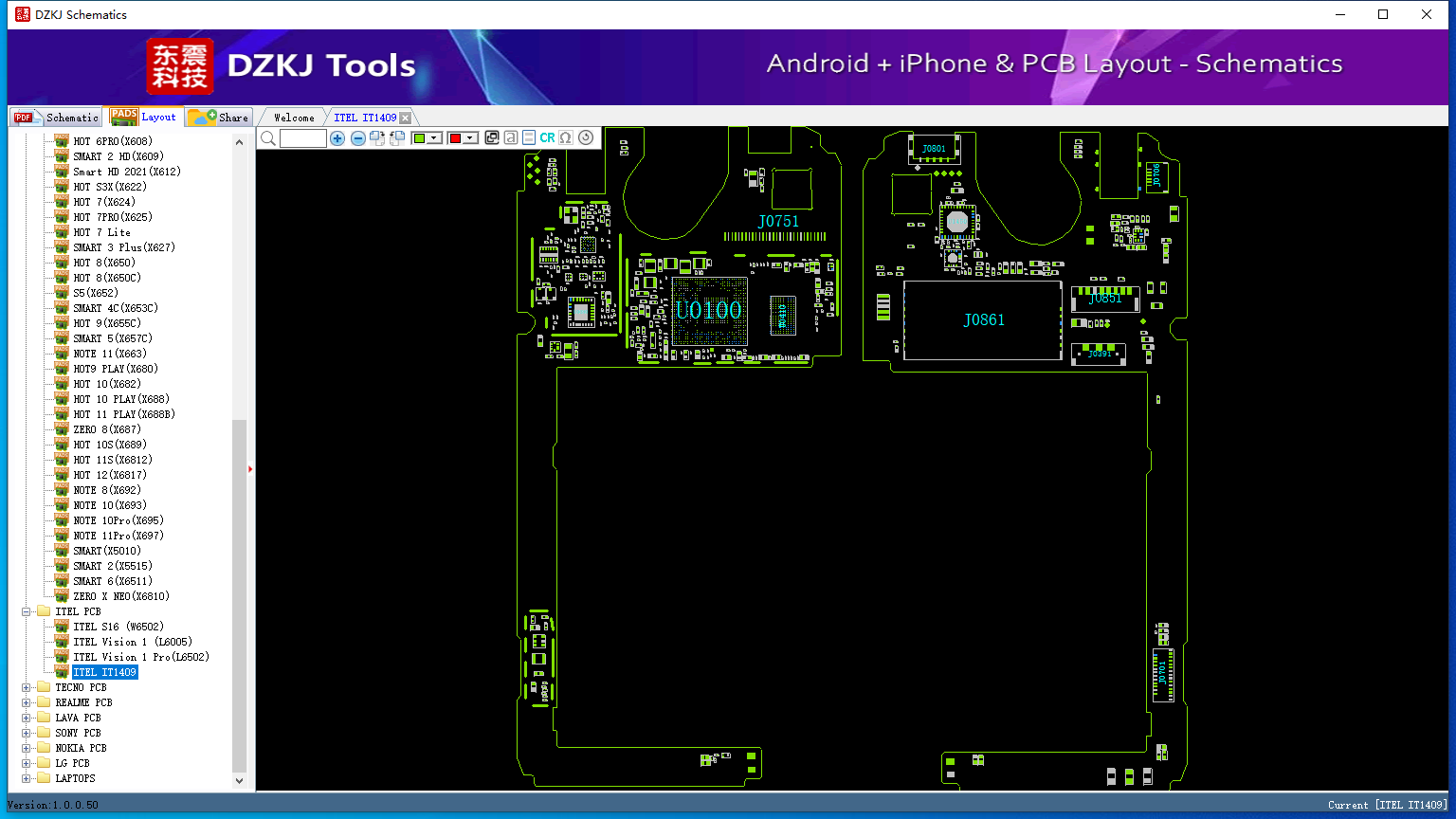1456x819 pixels.
Task: Expand the REALME PCB folder
Action: (x=27, y=702)
